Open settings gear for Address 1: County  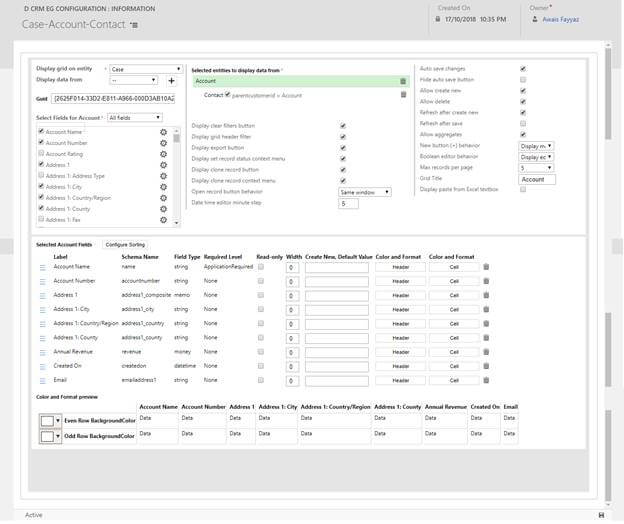[163, 209]
